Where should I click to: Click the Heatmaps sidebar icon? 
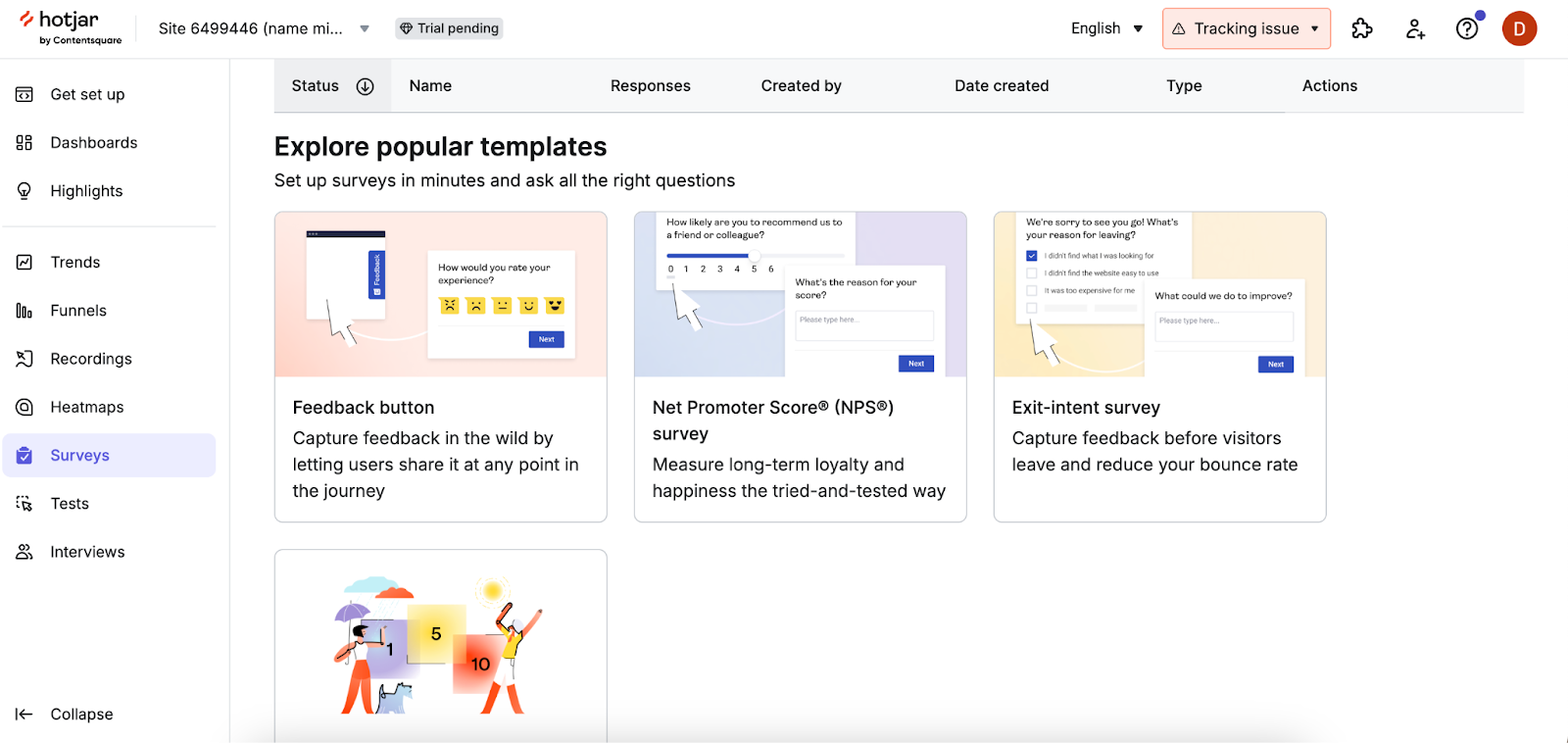pos(24,407)
